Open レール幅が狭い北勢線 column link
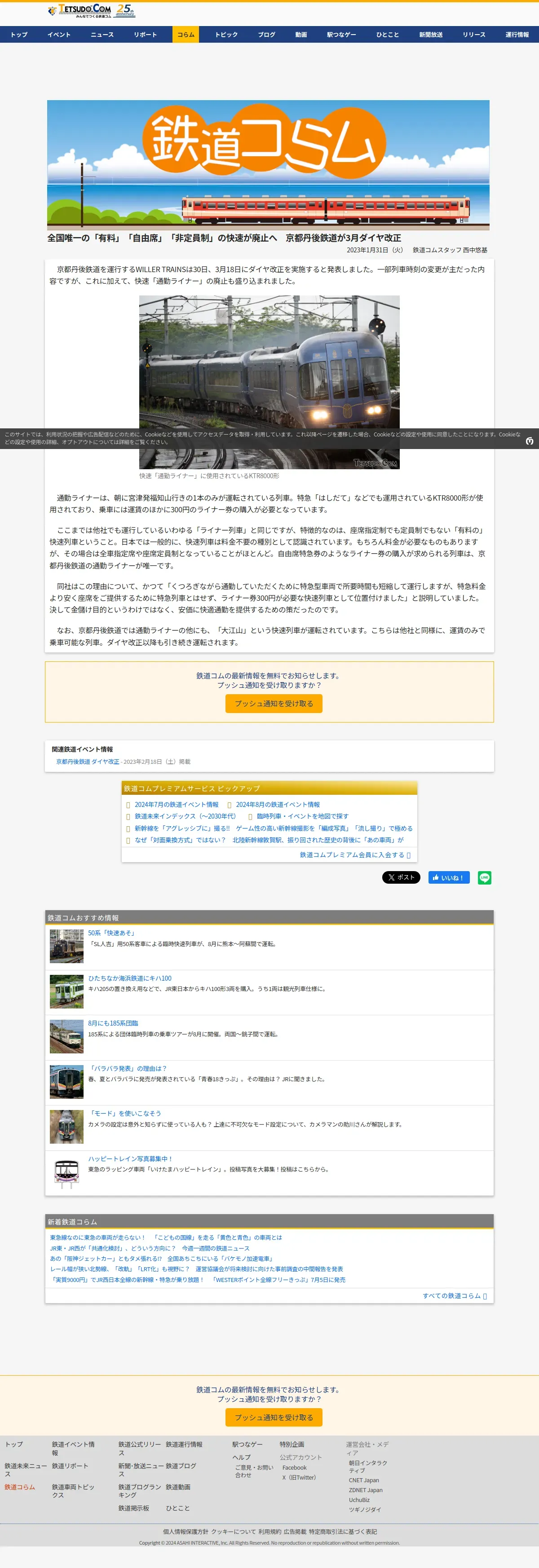 point(196,1268)
